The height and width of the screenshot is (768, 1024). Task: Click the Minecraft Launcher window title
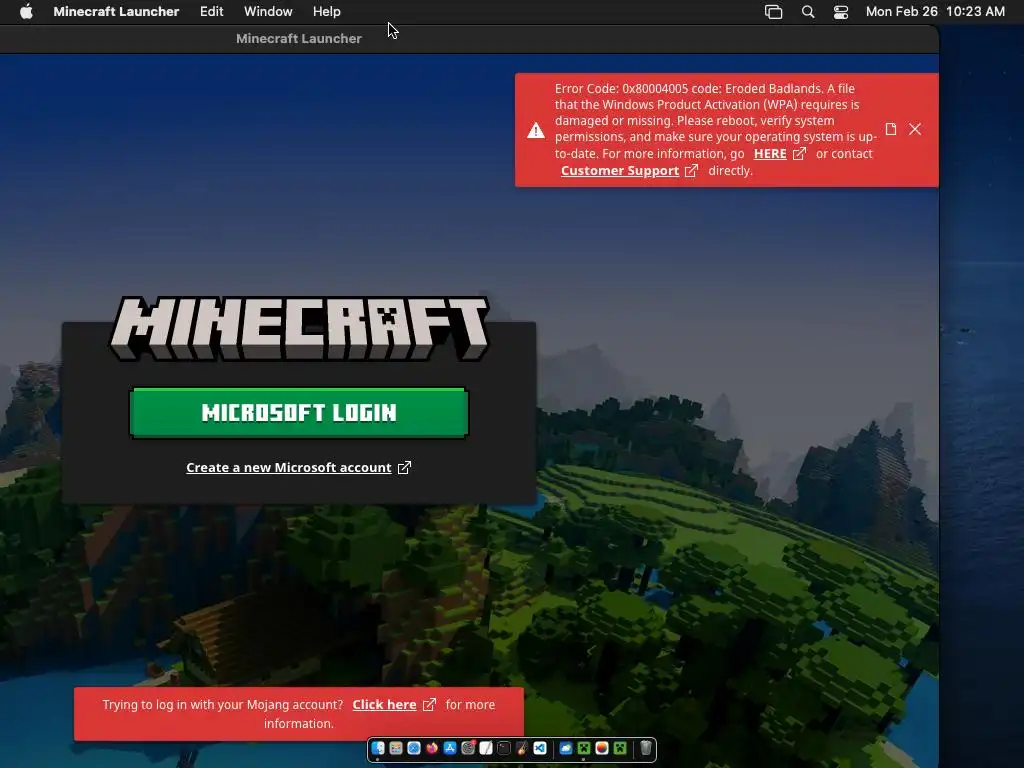pos(299,39)
